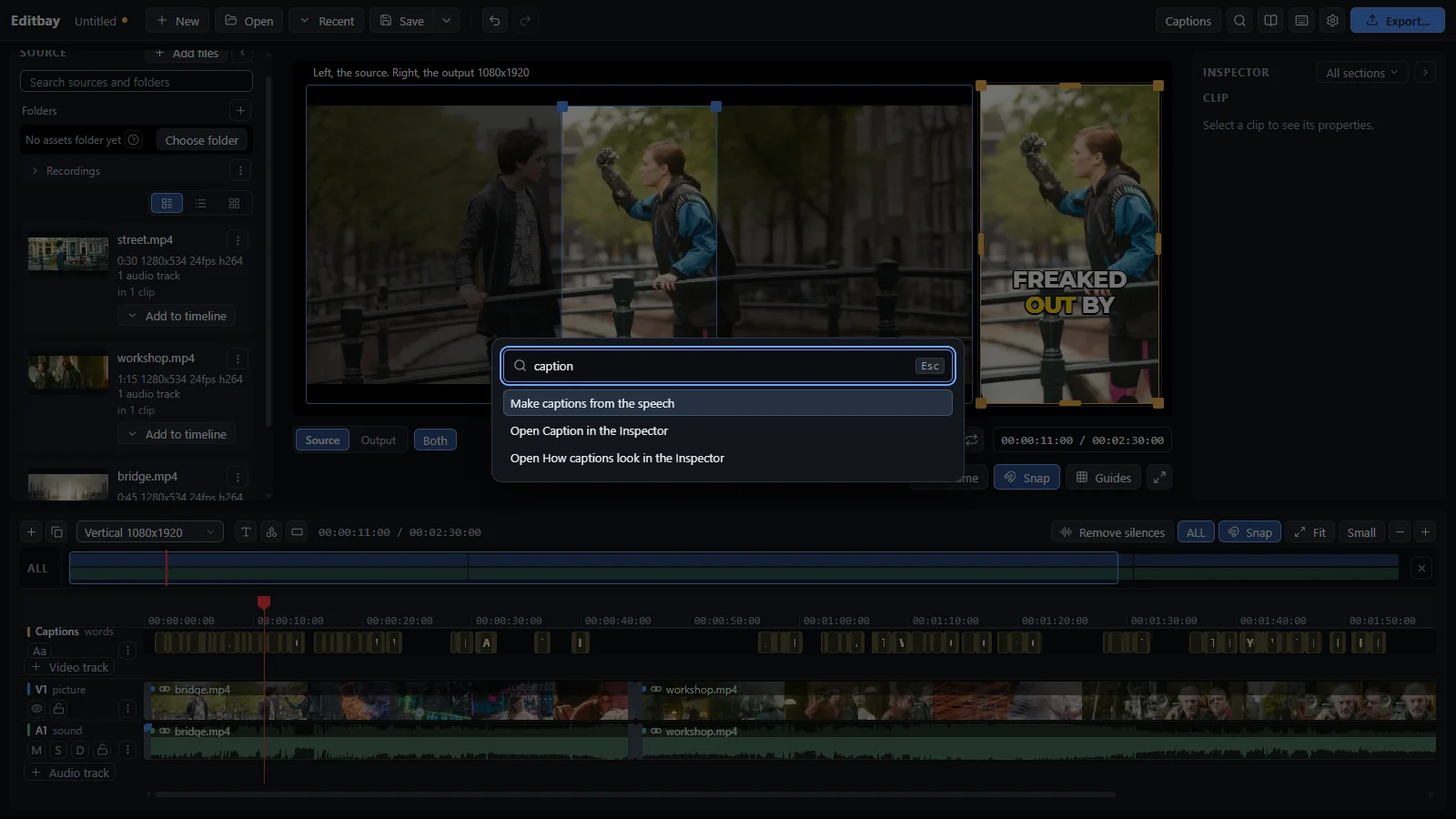Viewport: 1456px width, 819px height.
Task: Select Make captions from the speech command
Action: 727,403
